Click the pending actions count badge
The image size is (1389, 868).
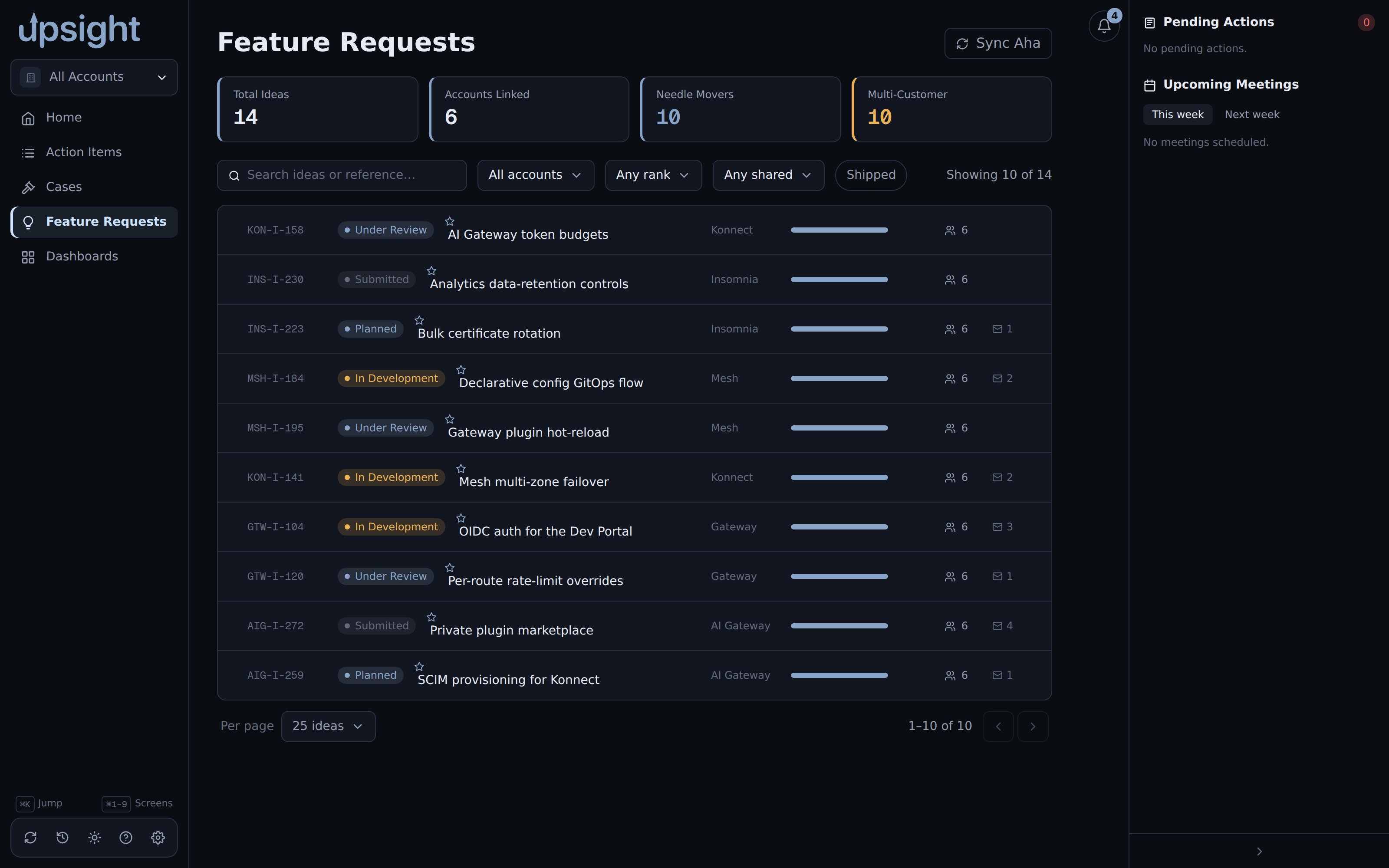1366,23
